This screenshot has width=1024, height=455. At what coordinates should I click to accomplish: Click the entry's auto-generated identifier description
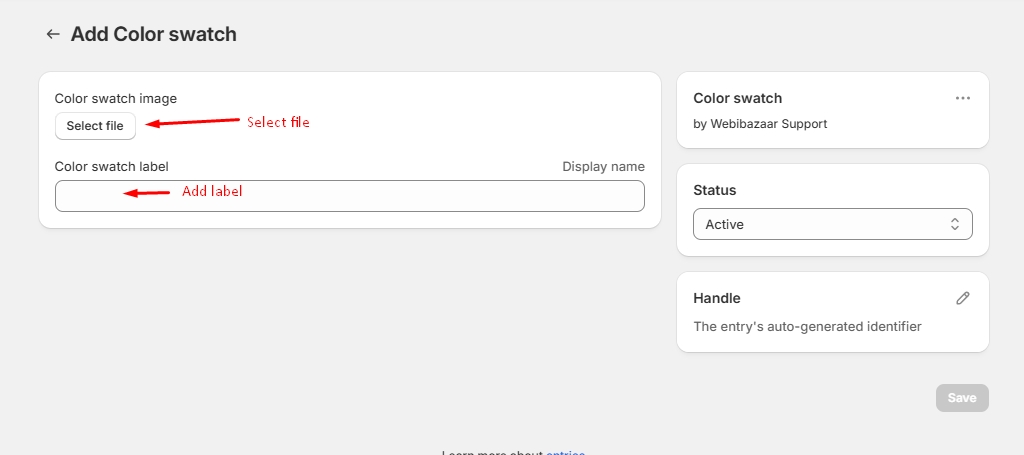coord(806,326)
